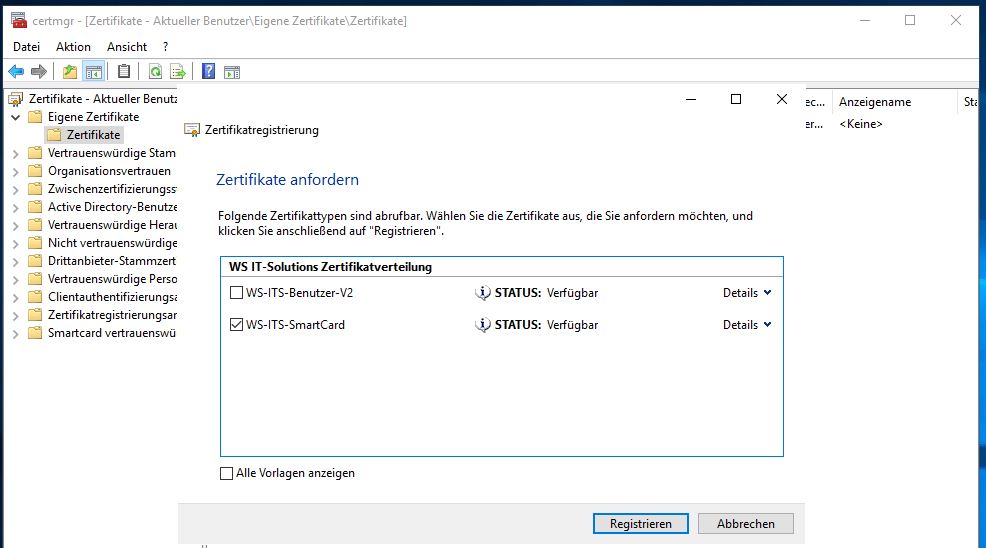Click info icon beside WS-ITS-SmartCard status
Viewport: 986px width, 548px height.
coord(482,325)
